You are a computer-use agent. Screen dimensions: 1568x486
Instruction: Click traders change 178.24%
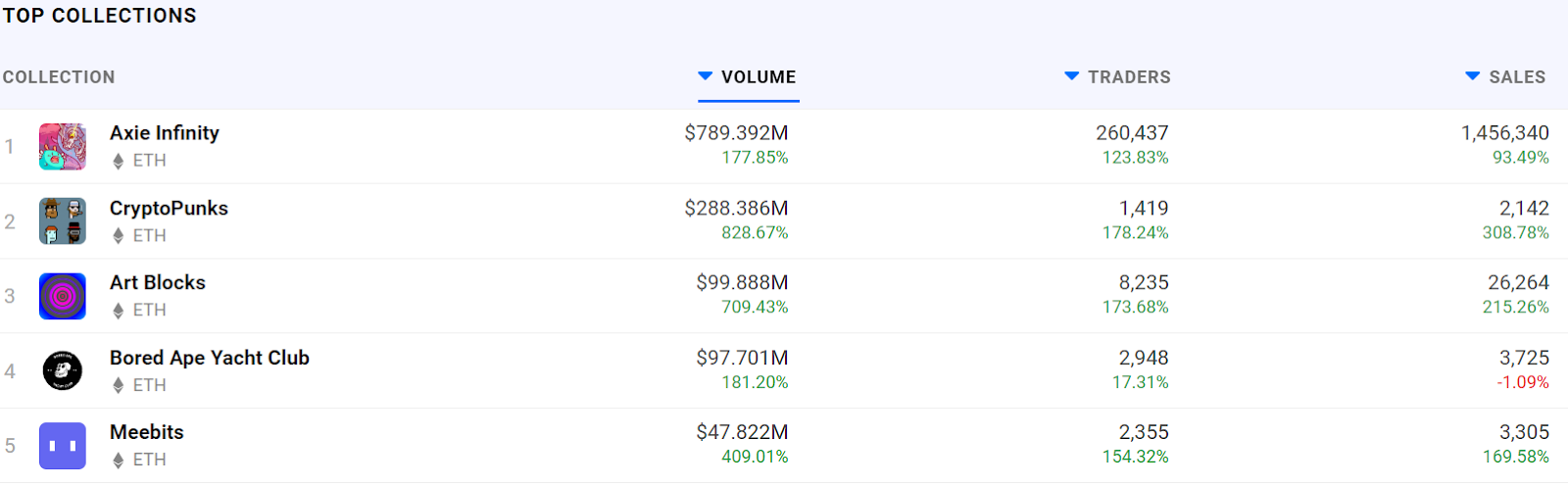pos(1135,233)
